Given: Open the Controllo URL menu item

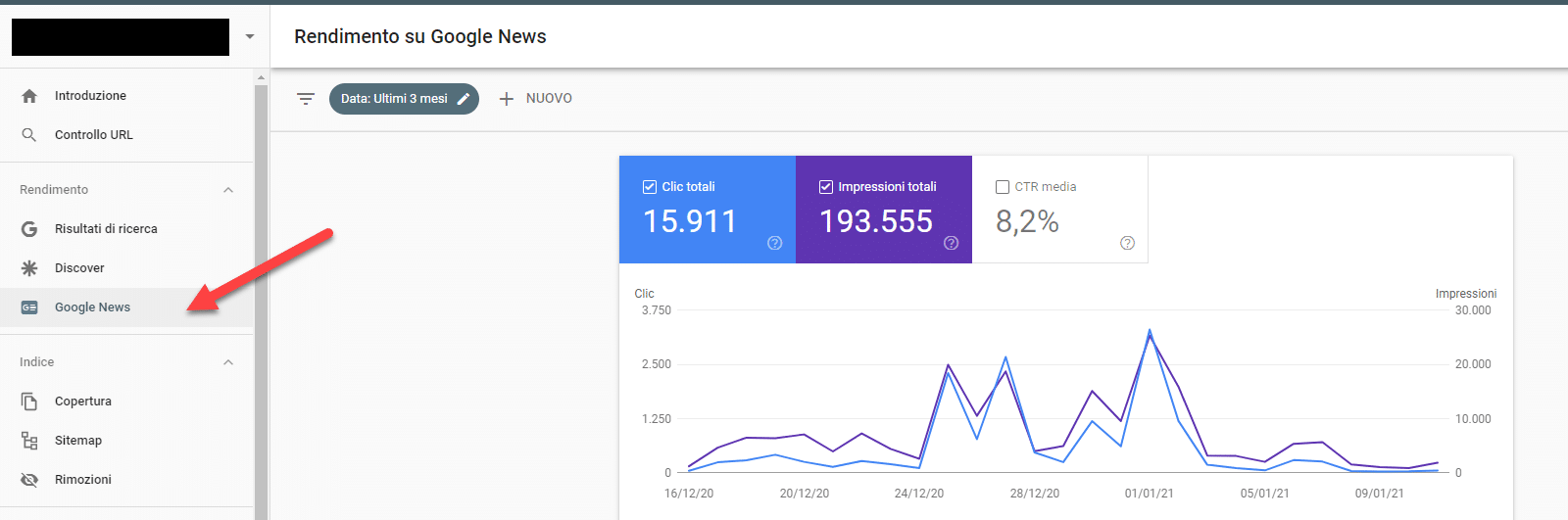Looking at the screenshot, I should [126, 135].
